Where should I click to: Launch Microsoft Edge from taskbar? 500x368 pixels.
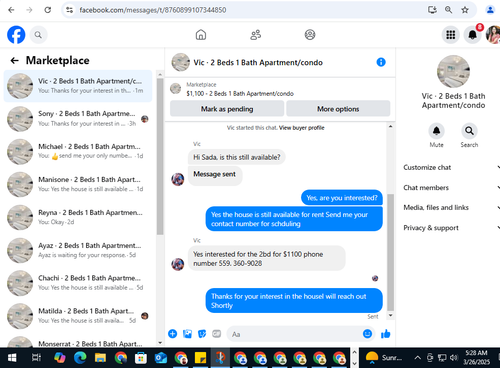(80, 358)
